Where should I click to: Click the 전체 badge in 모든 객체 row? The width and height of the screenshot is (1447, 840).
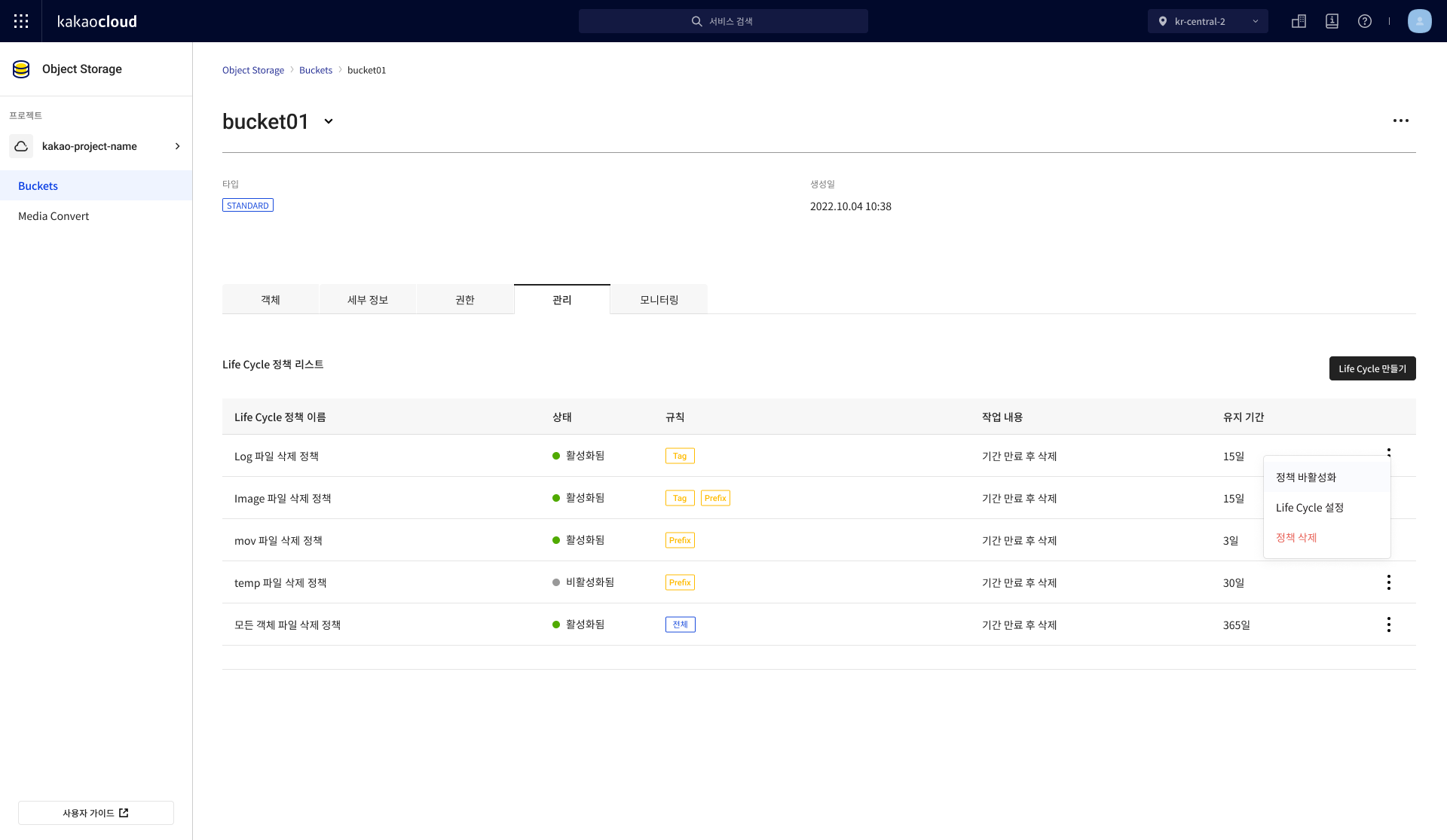point(680,625)
